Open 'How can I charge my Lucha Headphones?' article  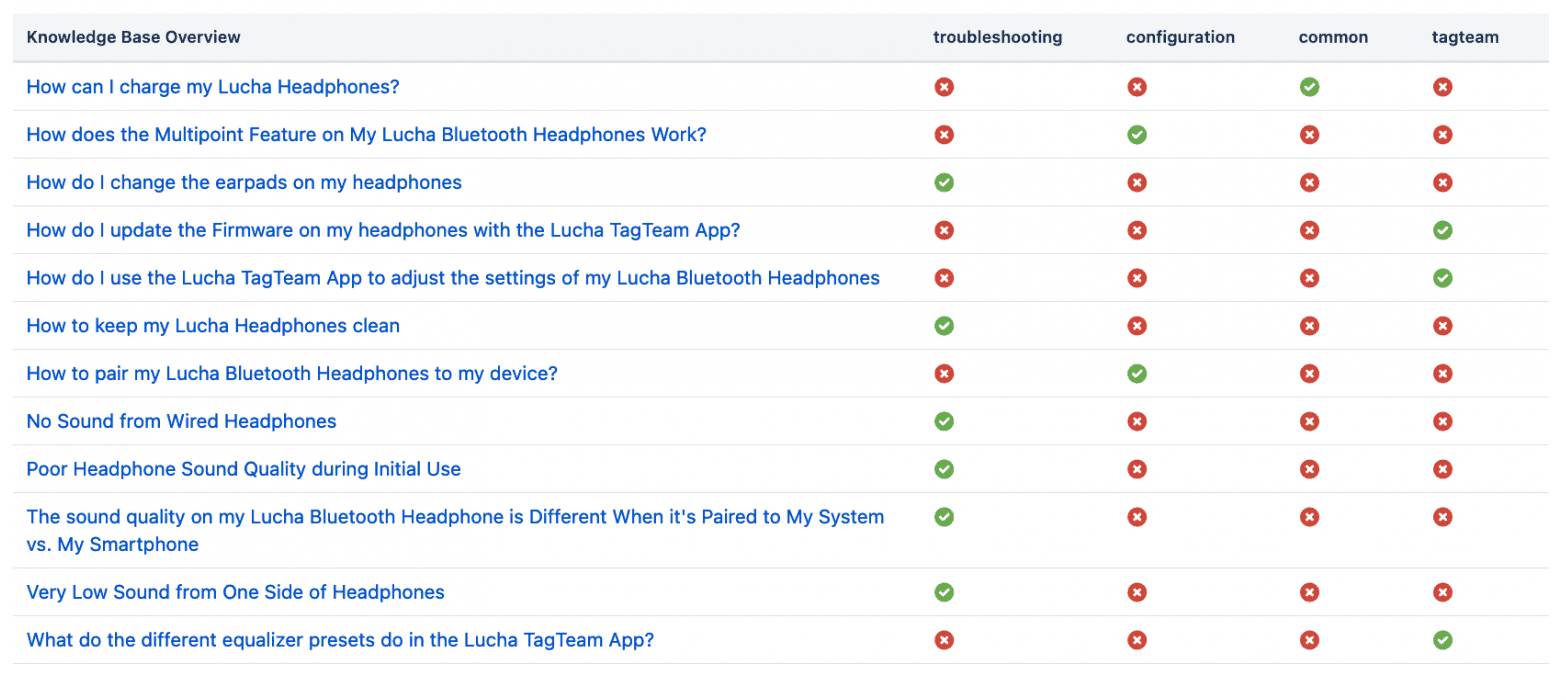coord(213,87)
